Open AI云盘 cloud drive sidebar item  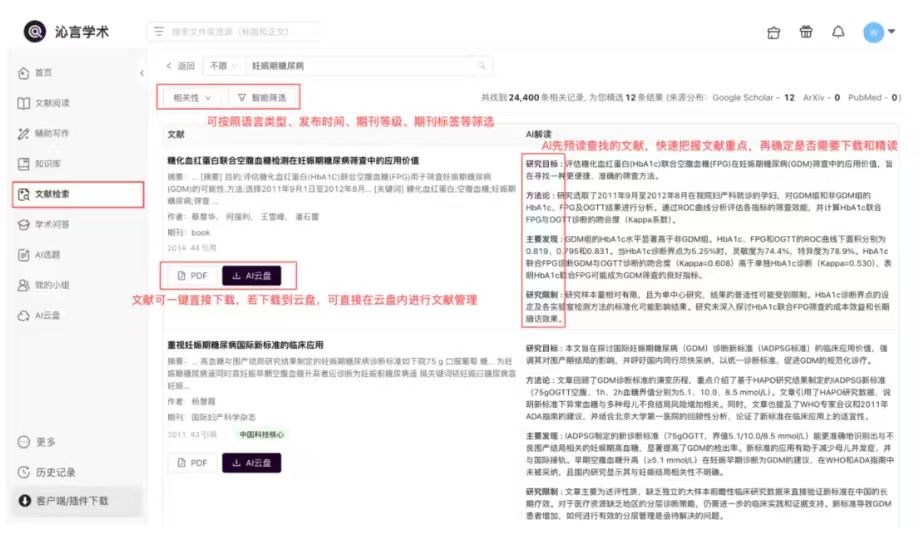39,316
